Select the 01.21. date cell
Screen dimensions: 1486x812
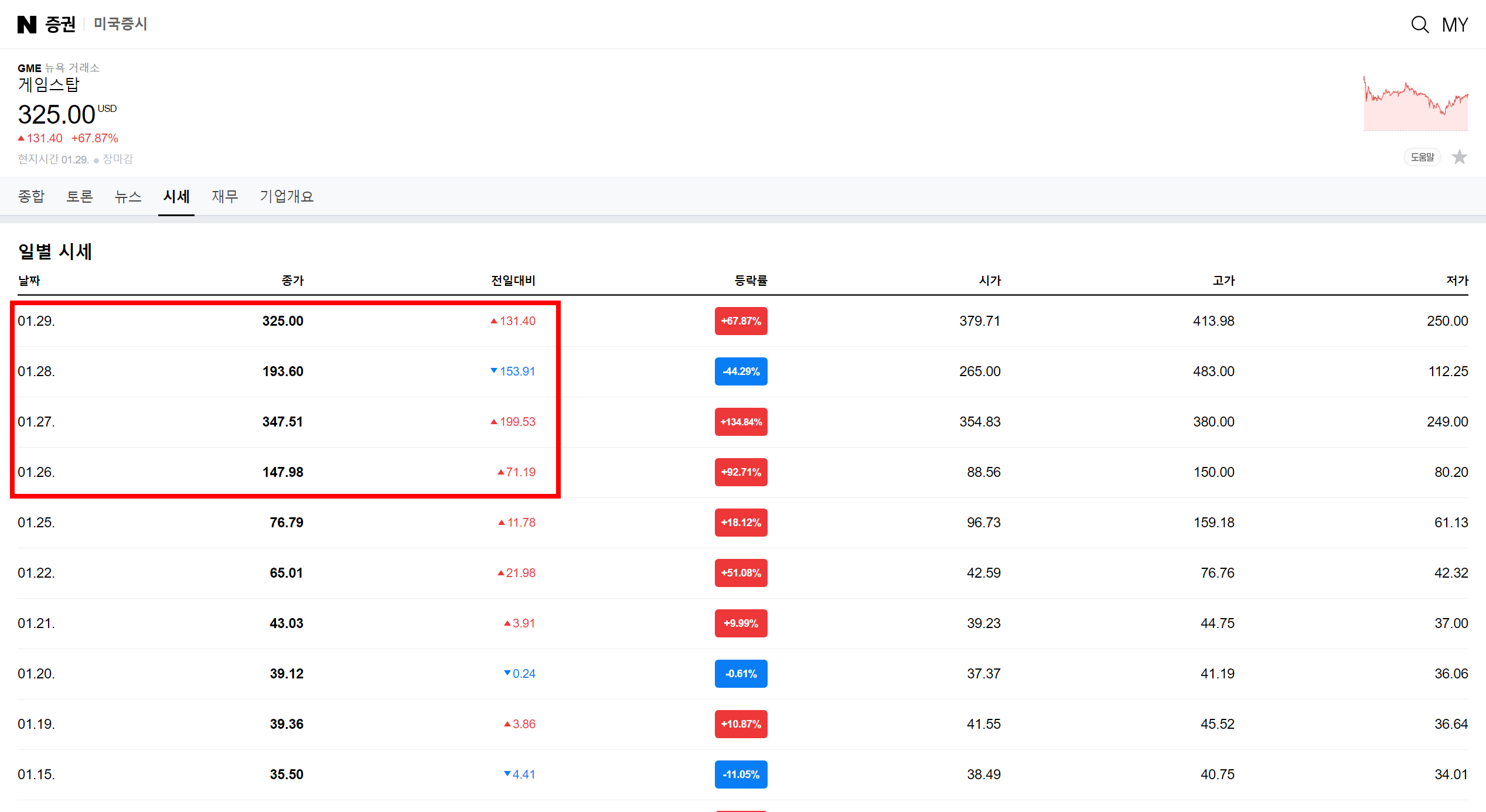(36, 623)
